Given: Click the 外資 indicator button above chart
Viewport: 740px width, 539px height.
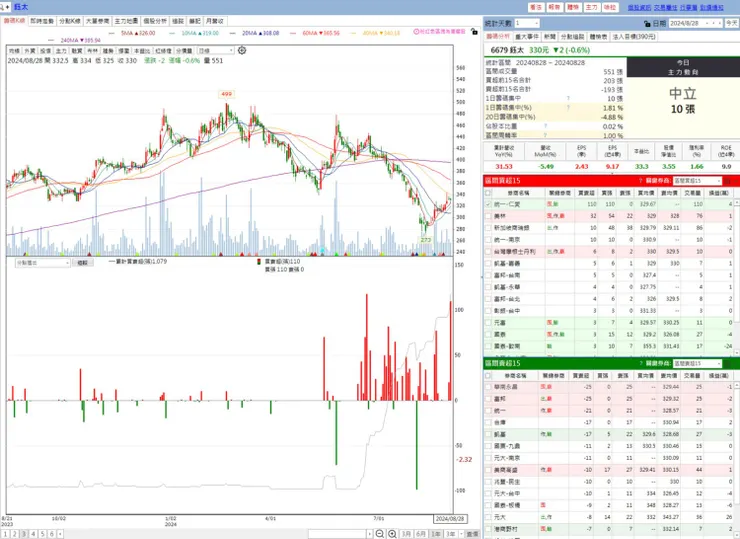Looking at the screenshot, I should click(30, 51).
